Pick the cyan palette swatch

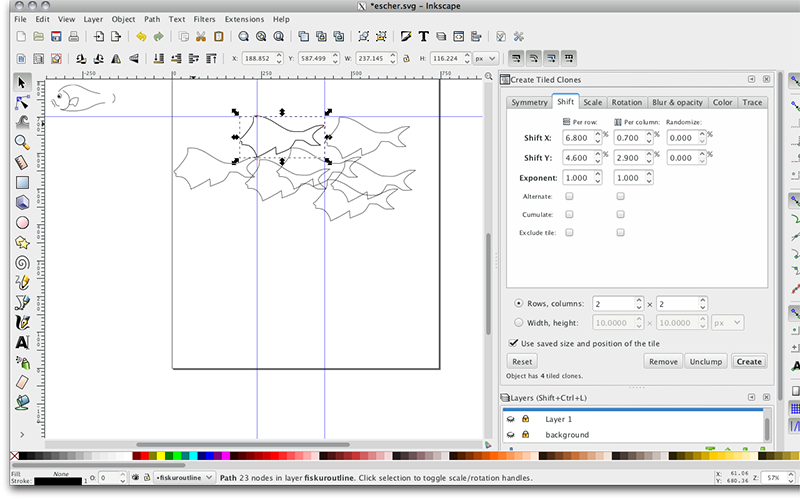pos(193,456)
